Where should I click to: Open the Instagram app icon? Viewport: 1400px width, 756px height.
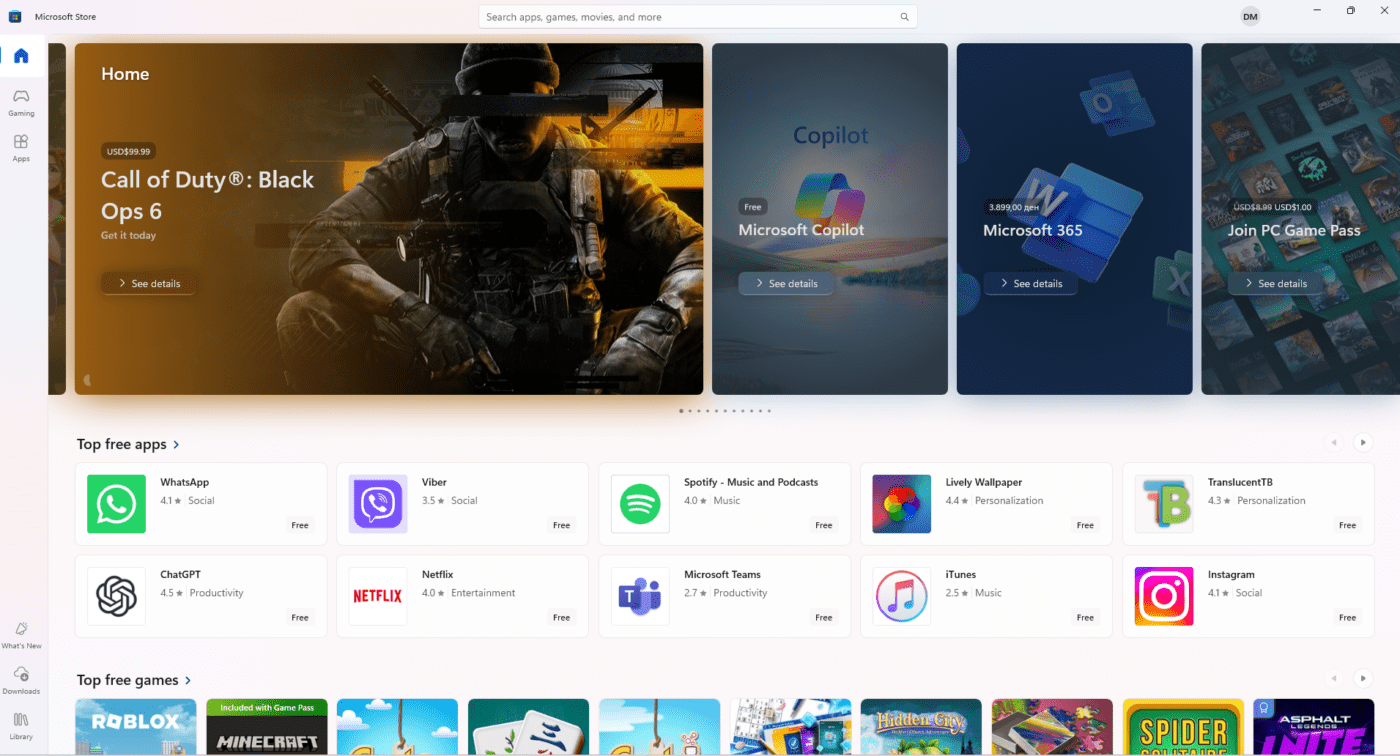click(1164, 596)
